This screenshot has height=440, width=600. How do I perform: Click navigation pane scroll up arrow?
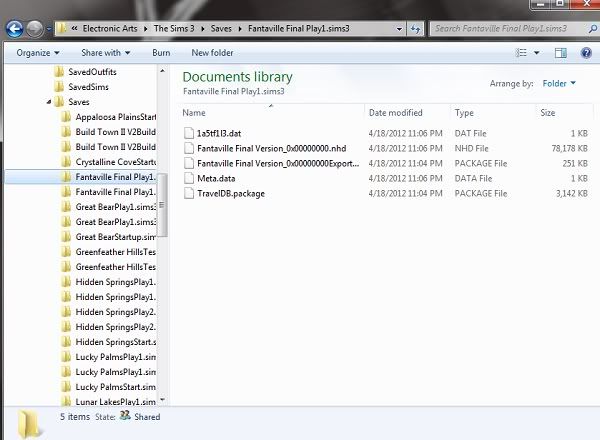point(163,71)
